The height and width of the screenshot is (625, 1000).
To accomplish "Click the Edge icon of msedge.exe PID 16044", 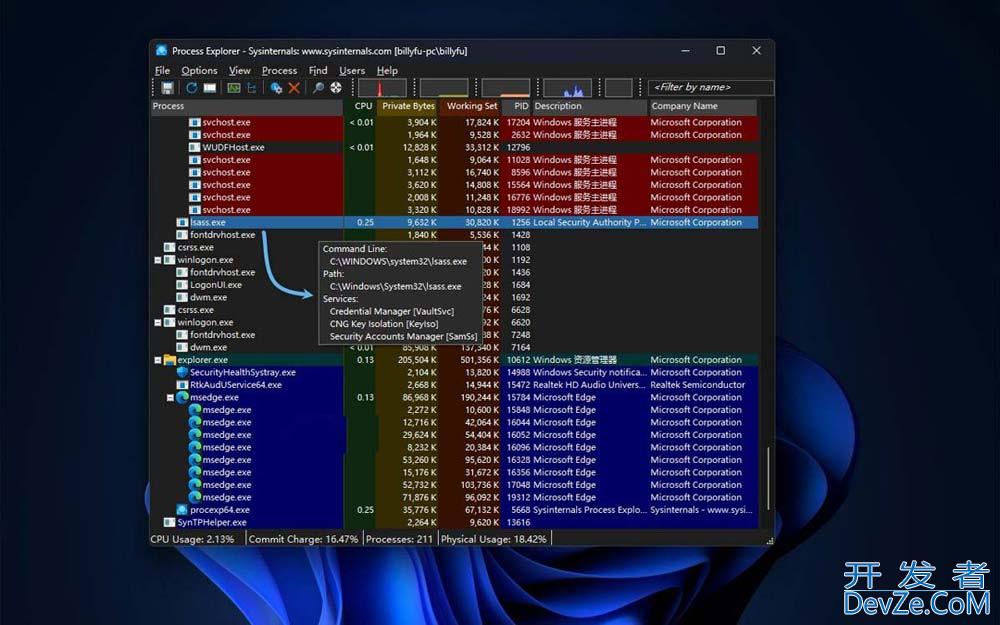I will 195,422.
